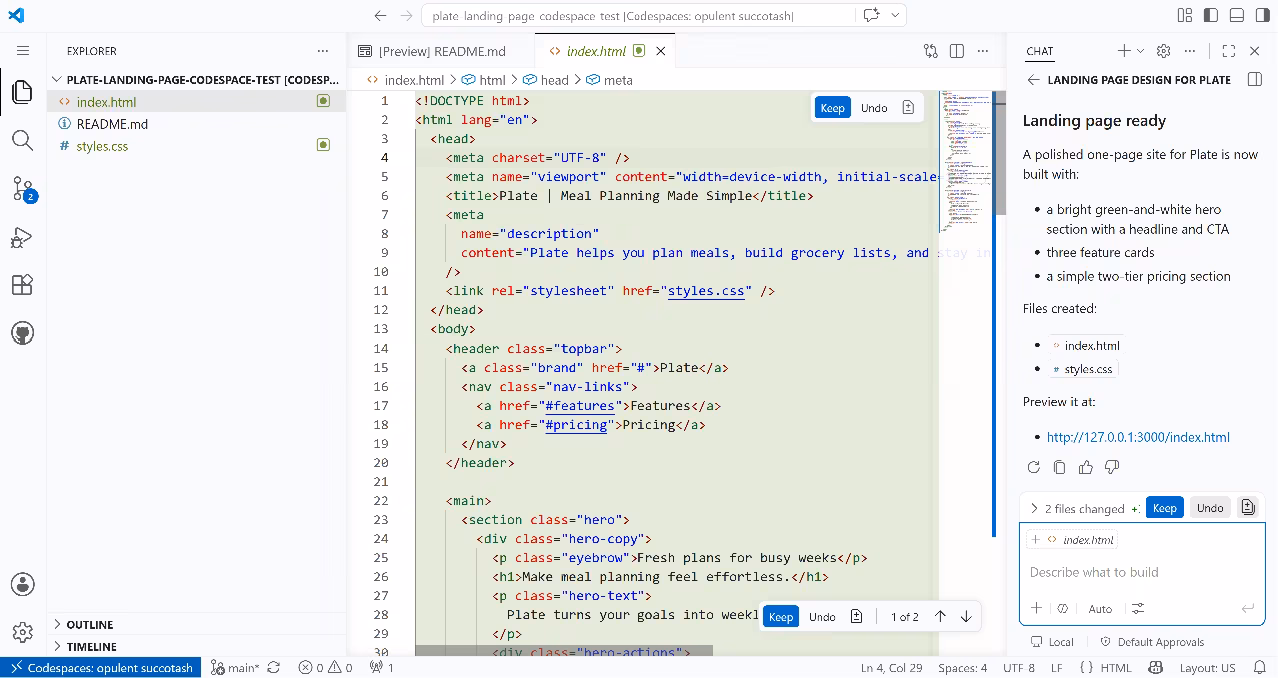Toggle primary side bar visibility

coord(1211,15)
